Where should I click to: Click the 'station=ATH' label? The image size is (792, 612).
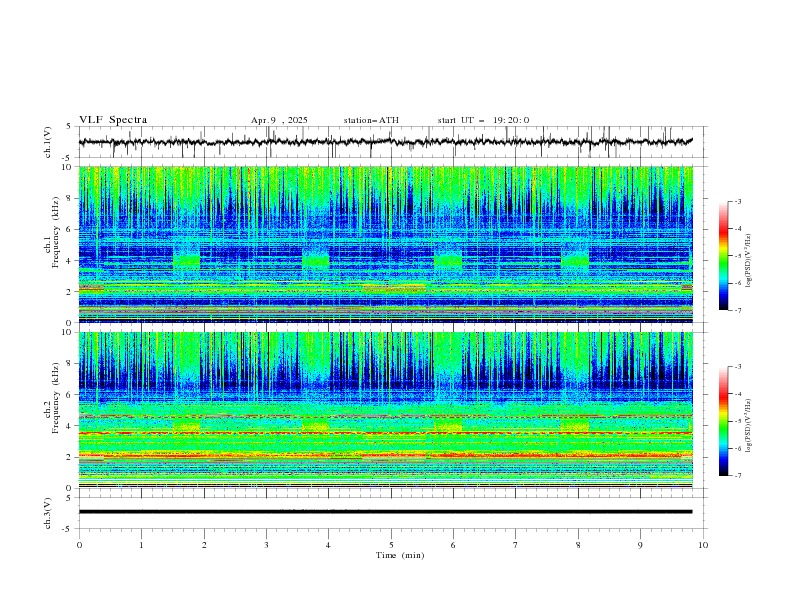371,120
